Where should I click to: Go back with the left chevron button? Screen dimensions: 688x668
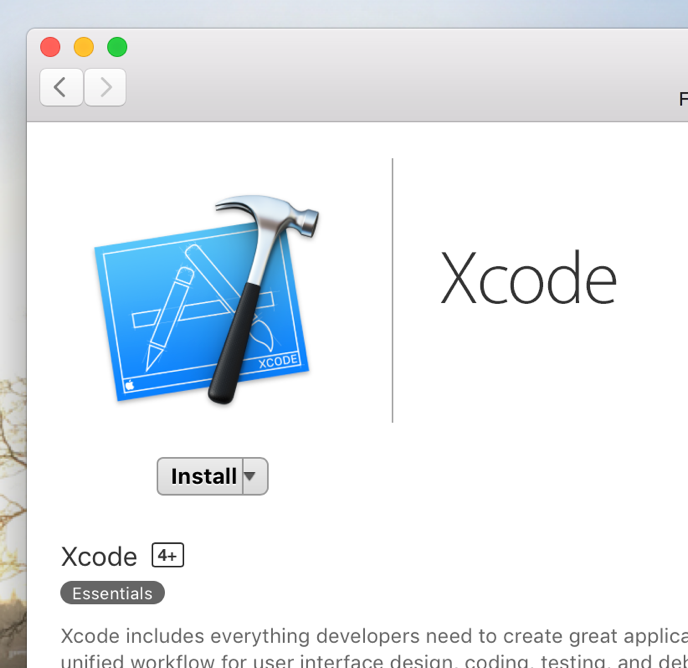pyautogui.click(x=61, y=87)
